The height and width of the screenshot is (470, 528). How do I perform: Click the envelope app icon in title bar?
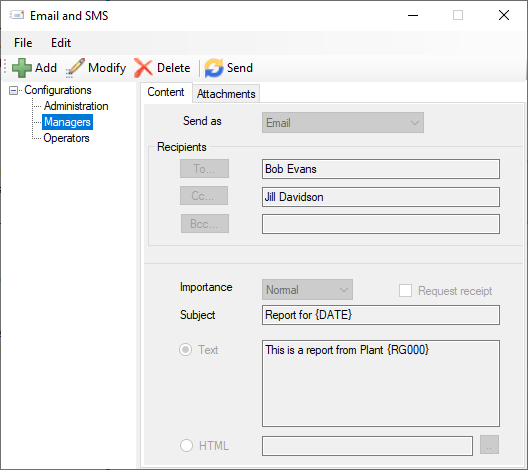16,15
